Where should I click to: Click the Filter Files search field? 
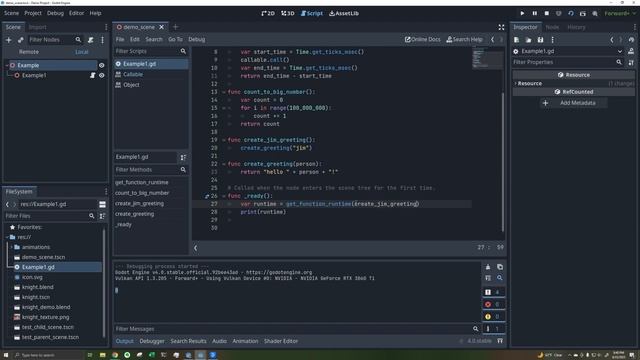pos(50,216)
